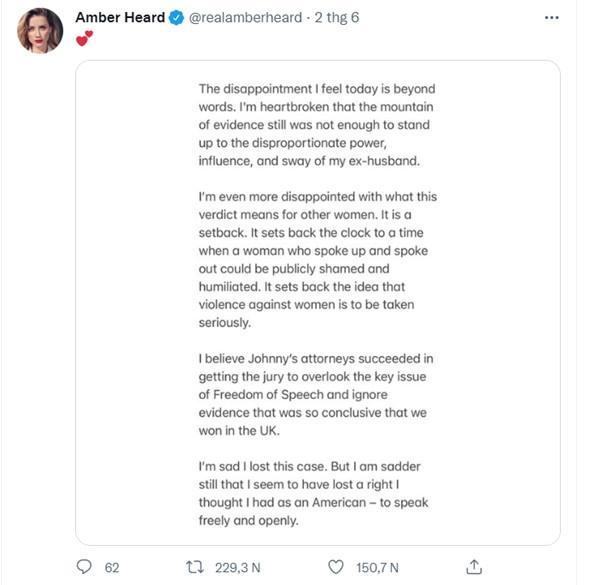Click the line starting "I'm even more disappointed"

pyautogui.click(x=317, y=197)
